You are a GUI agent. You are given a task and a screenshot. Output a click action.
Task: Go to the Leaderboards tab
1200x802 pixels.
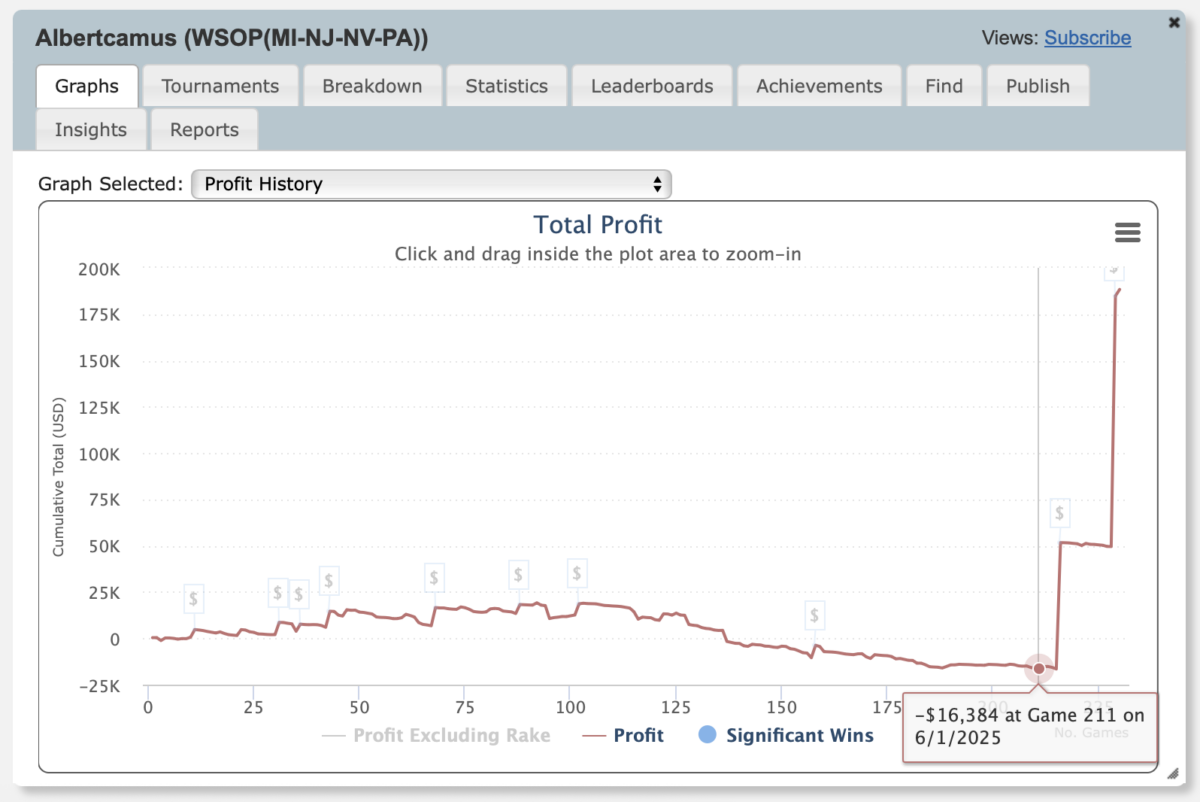tap(652, 86)
